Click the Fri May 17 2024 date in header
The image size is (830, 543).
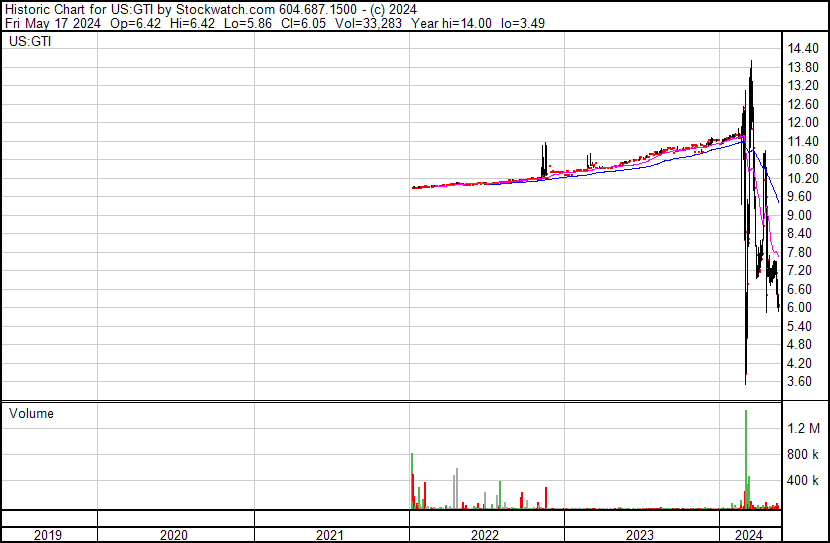(52, 23)
